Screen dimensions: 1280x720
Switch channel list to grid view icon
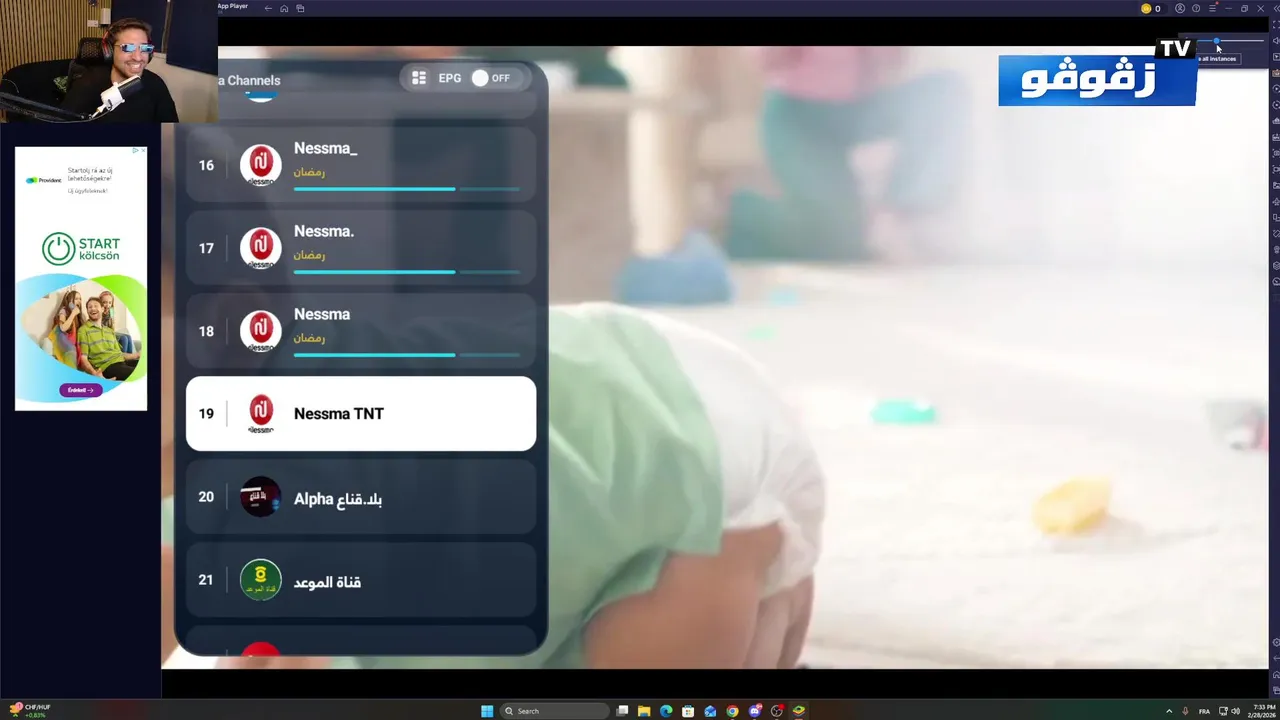click(x=419, y=78)
